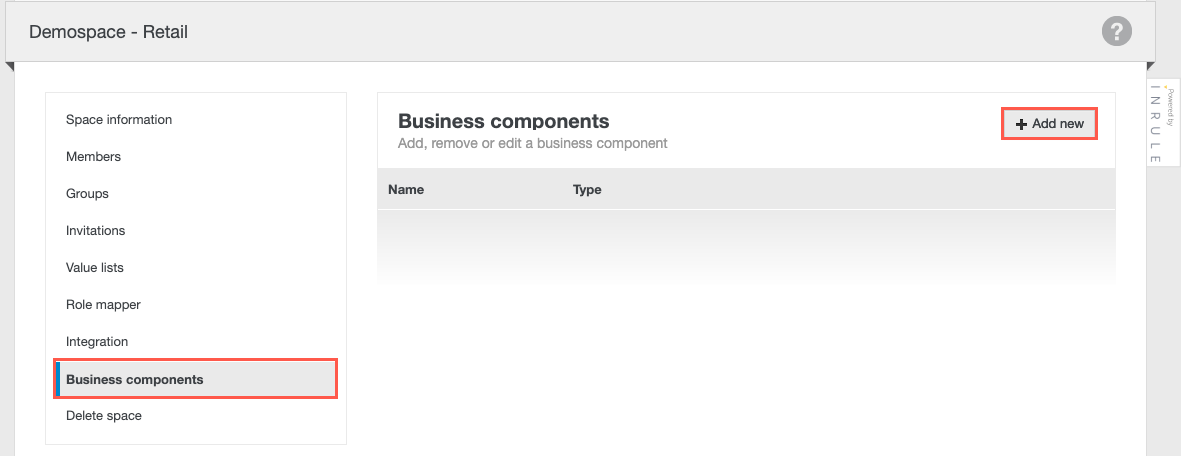Click the 'Add, remove or edit' subtitle text
Screen dimensions: 1181x456
532,144
